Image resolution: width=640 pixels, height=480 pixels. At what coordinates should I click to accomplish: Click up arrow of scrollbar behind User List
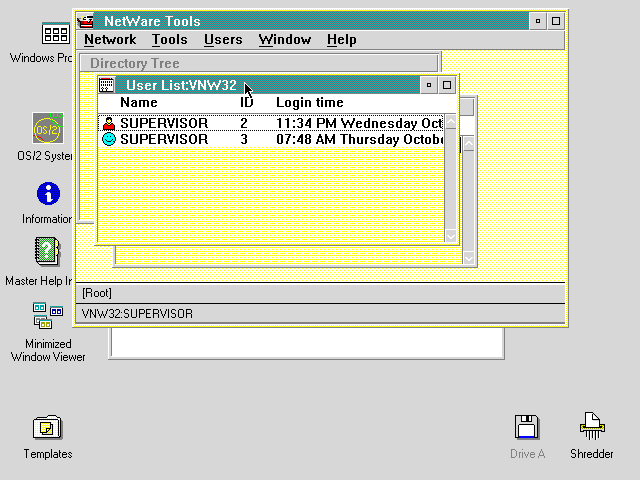469,144
